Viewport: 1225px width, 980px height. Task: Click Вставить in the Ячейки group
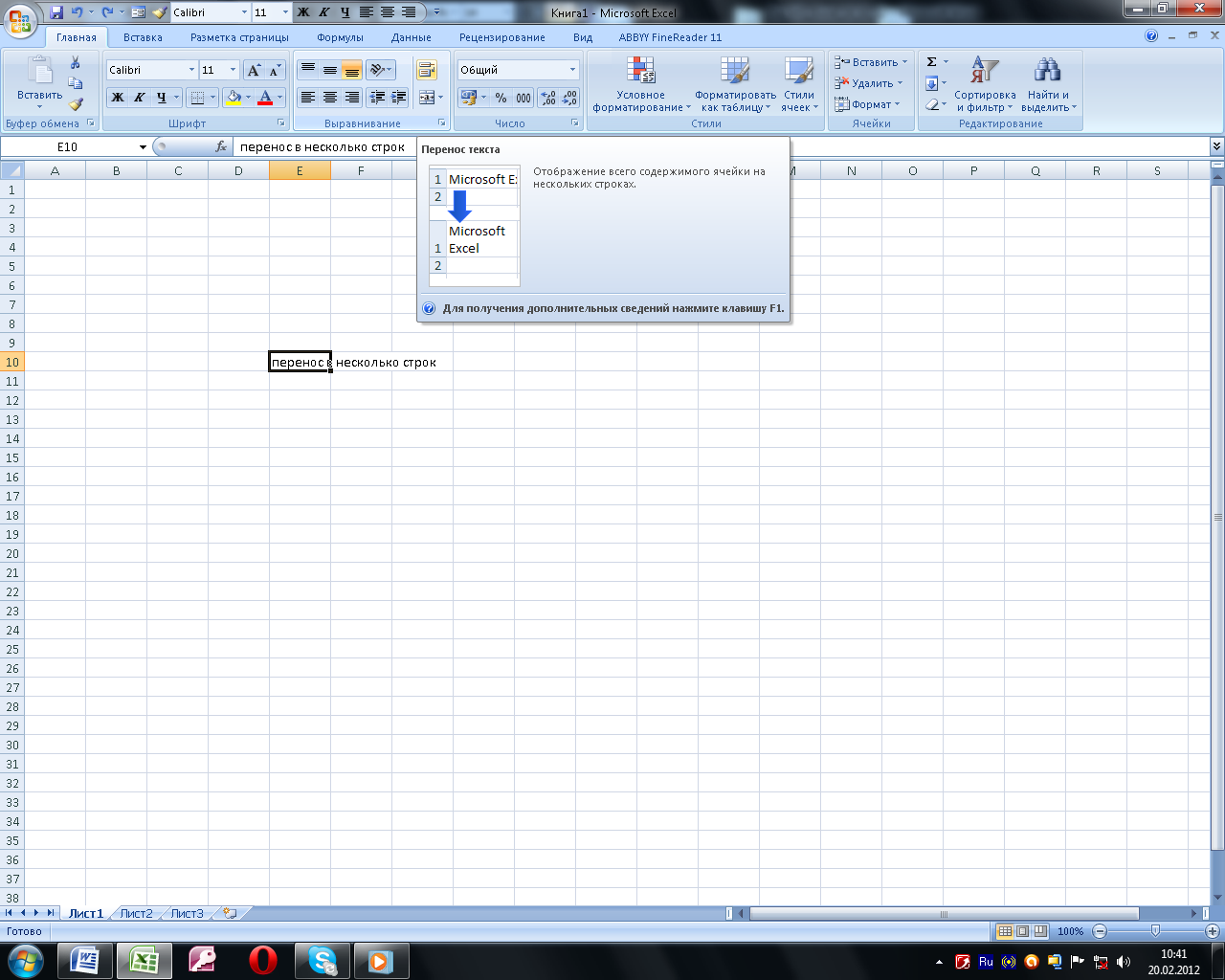(x=871, y=62)
